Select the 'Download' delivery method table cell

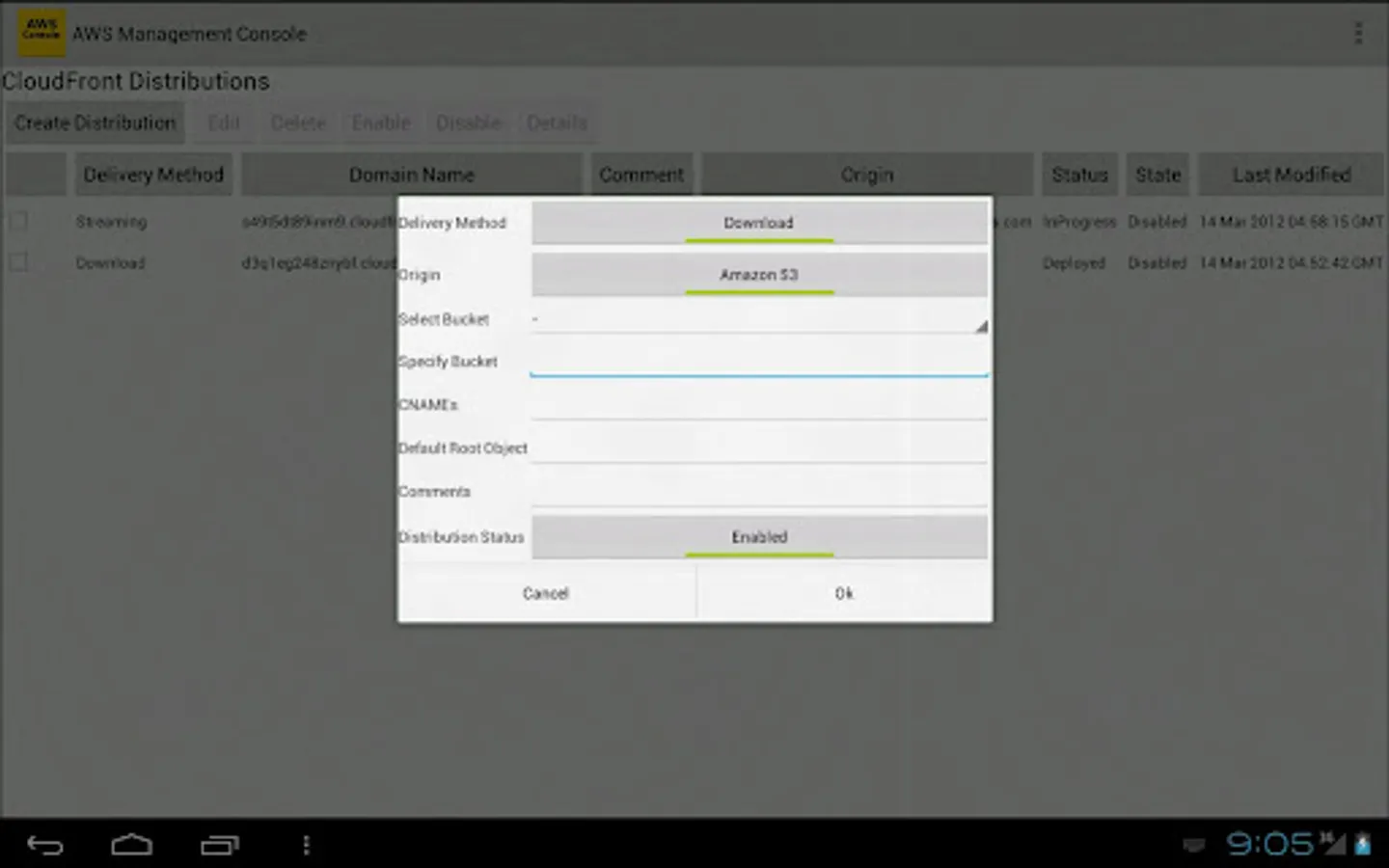coord(111,262)
